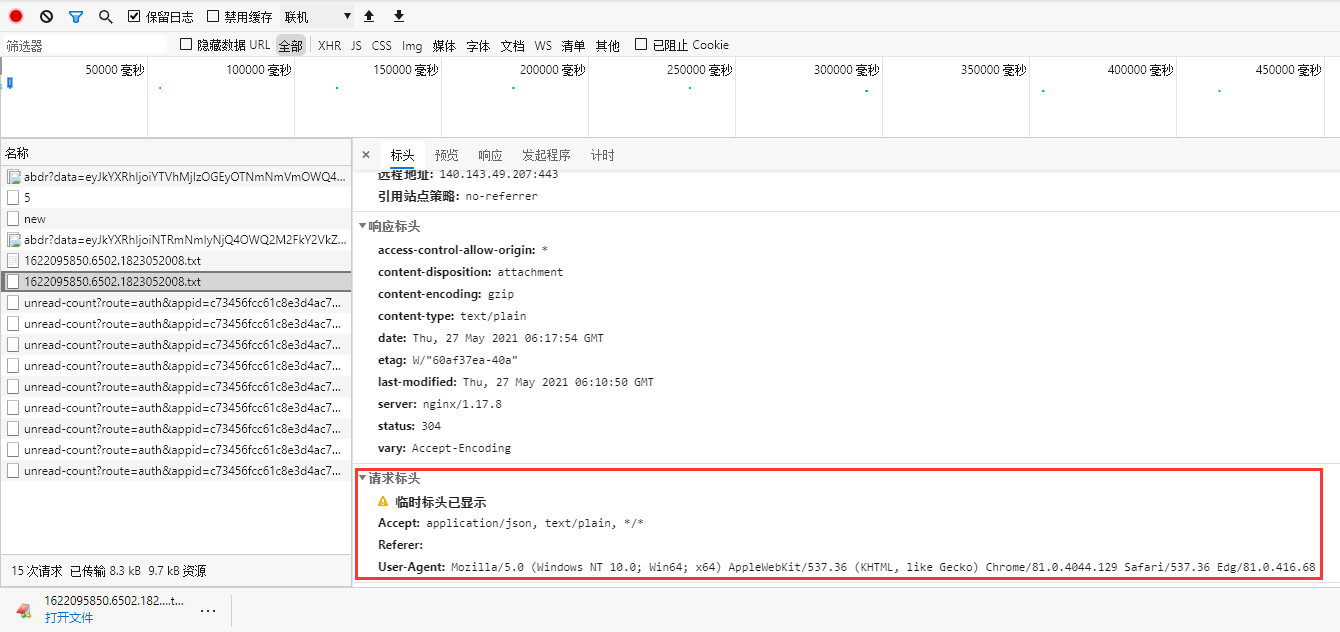Filter requests by CSS

pos(381,46)
